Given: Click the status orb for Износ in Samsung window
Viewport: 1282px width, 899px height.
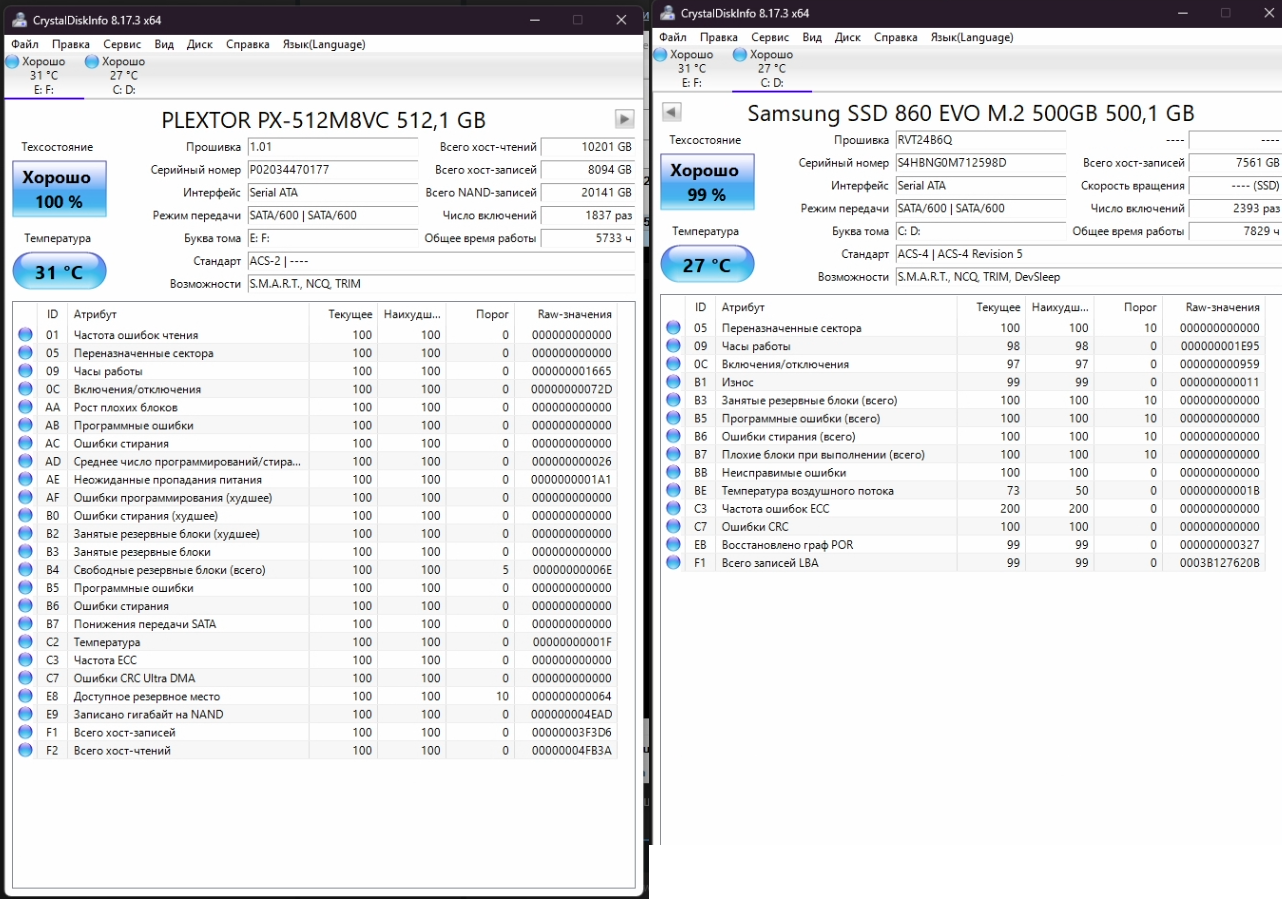Looking at the screenshot, I should tap(674, 382).
